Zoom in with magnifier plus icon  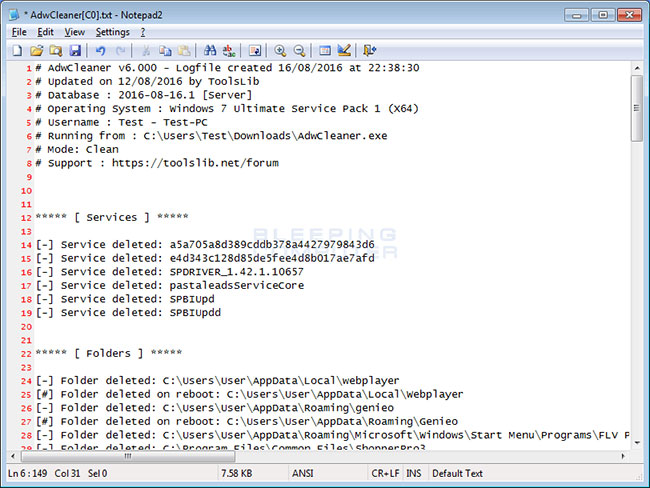pos(280,51)
